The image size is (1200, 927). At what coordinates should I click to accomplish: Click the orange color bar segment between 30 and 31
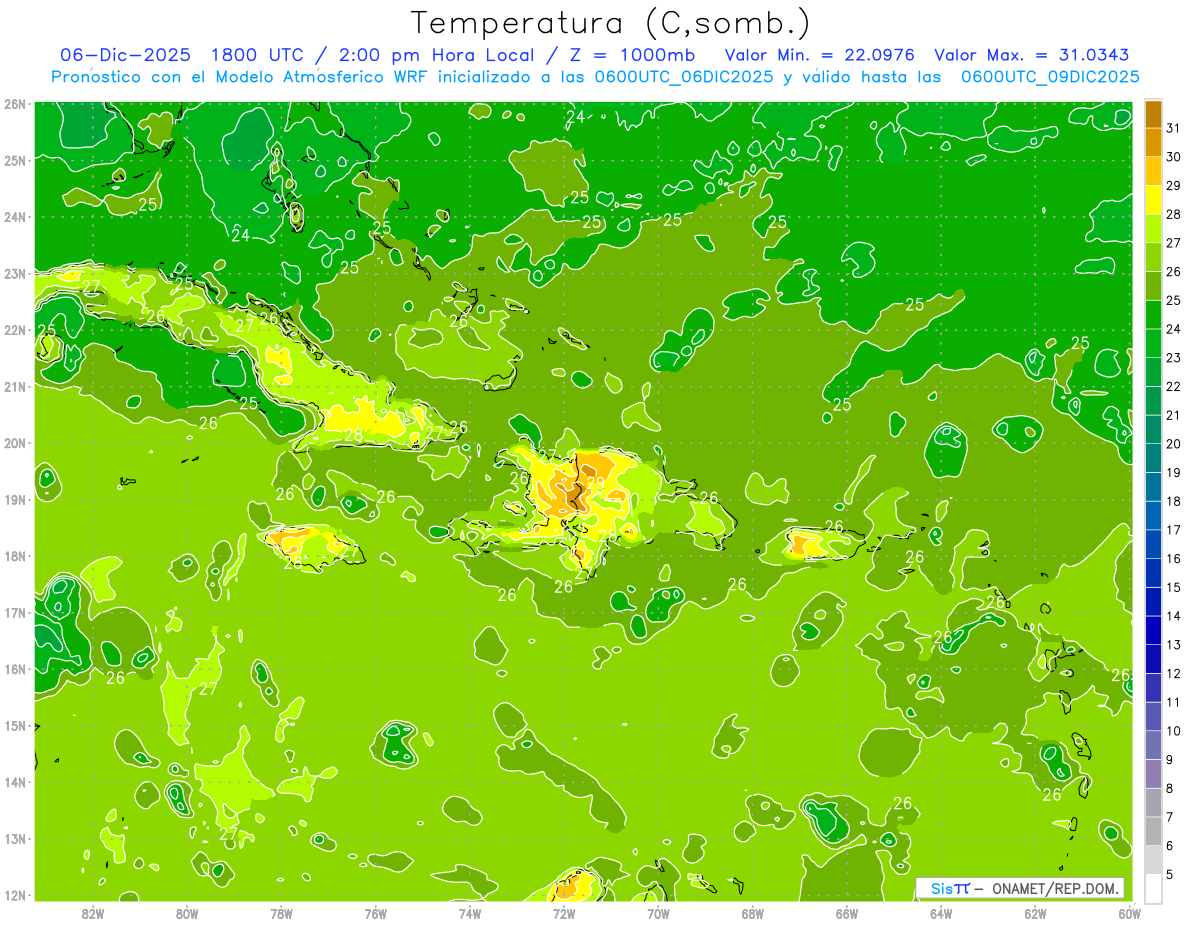point(1153,143)
